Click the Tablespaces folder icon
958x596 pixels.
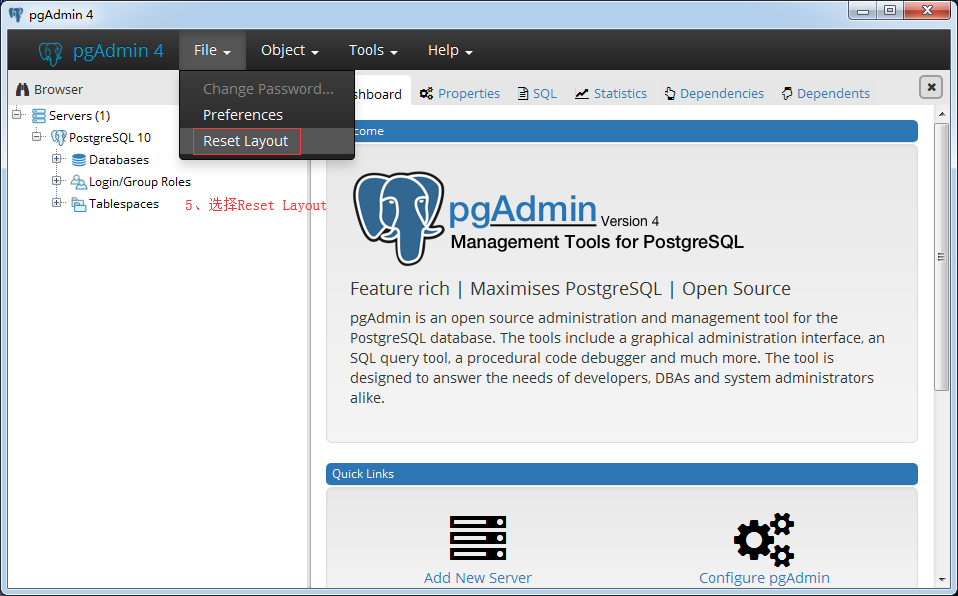tap(78, 204)
